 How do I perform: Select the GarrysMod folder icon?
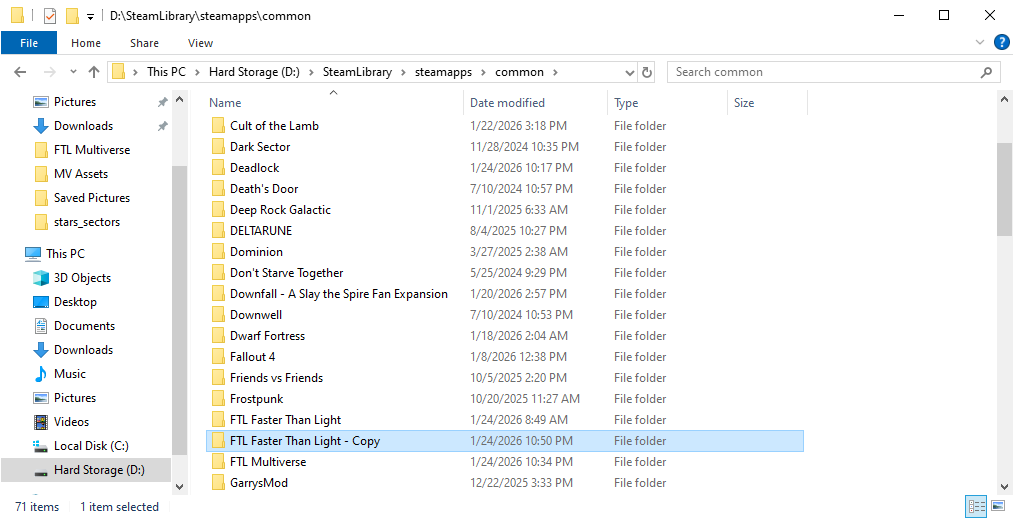[218, 483]
